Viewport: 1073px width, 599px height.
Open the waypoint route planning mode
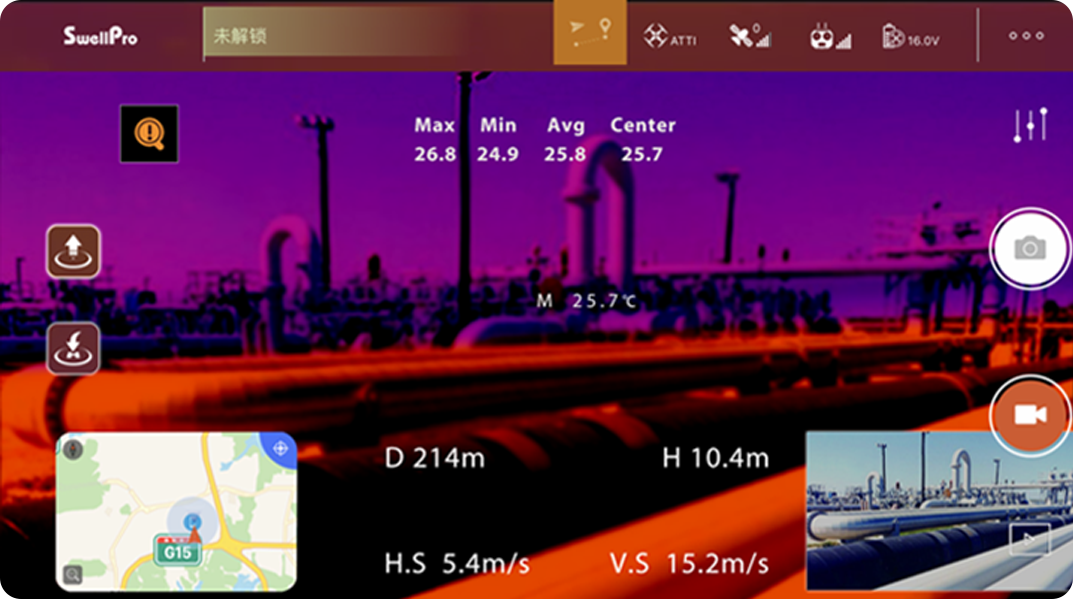coord(590,35)
